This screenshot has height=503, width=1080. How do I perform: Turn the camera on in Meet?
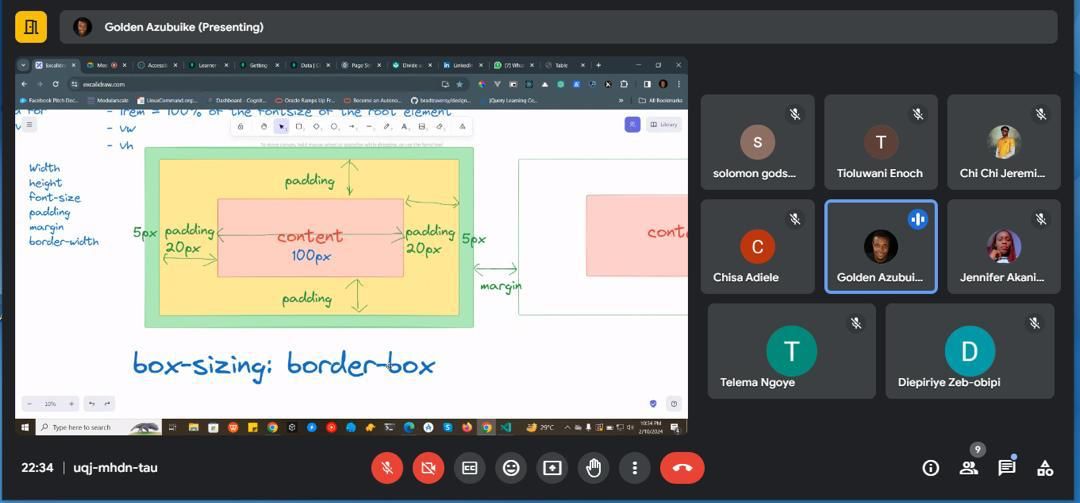coord(428,468)
